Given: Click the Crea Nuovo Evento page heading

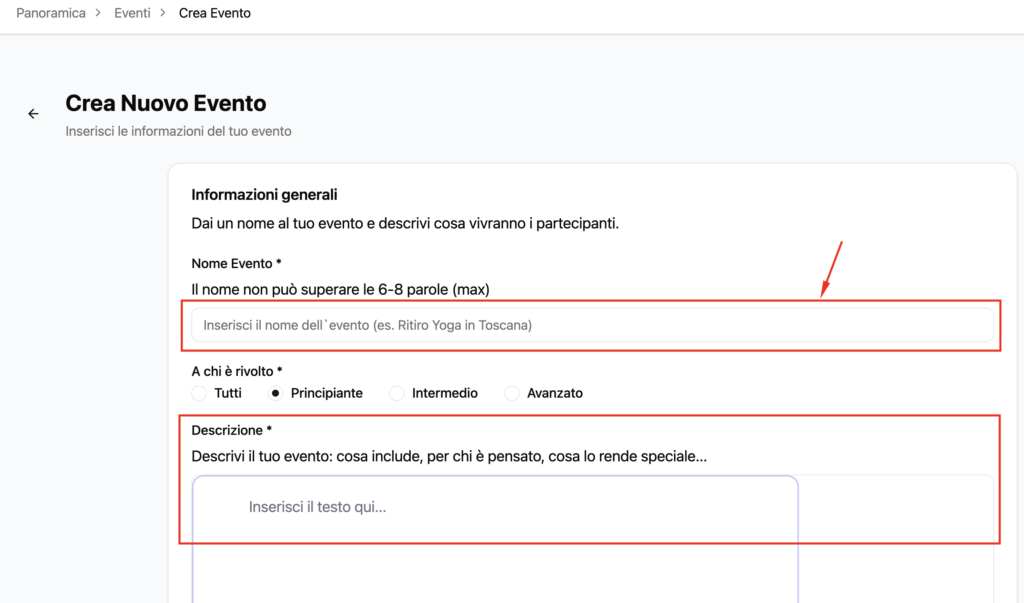Looking at the screenshot, I should [166, 103].
